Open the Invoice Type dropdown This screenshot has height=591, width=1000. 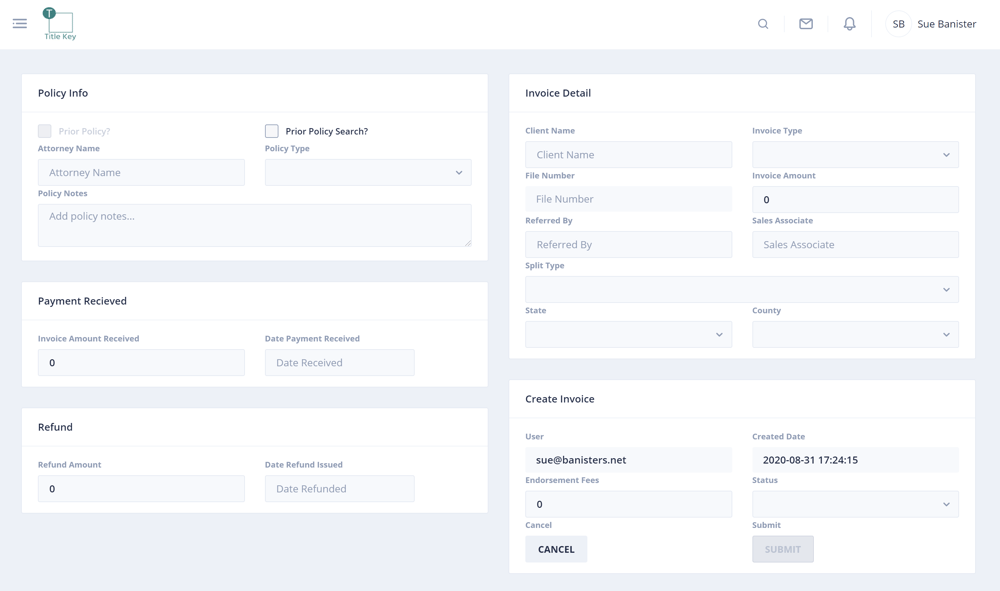click(x=855, y=155)
